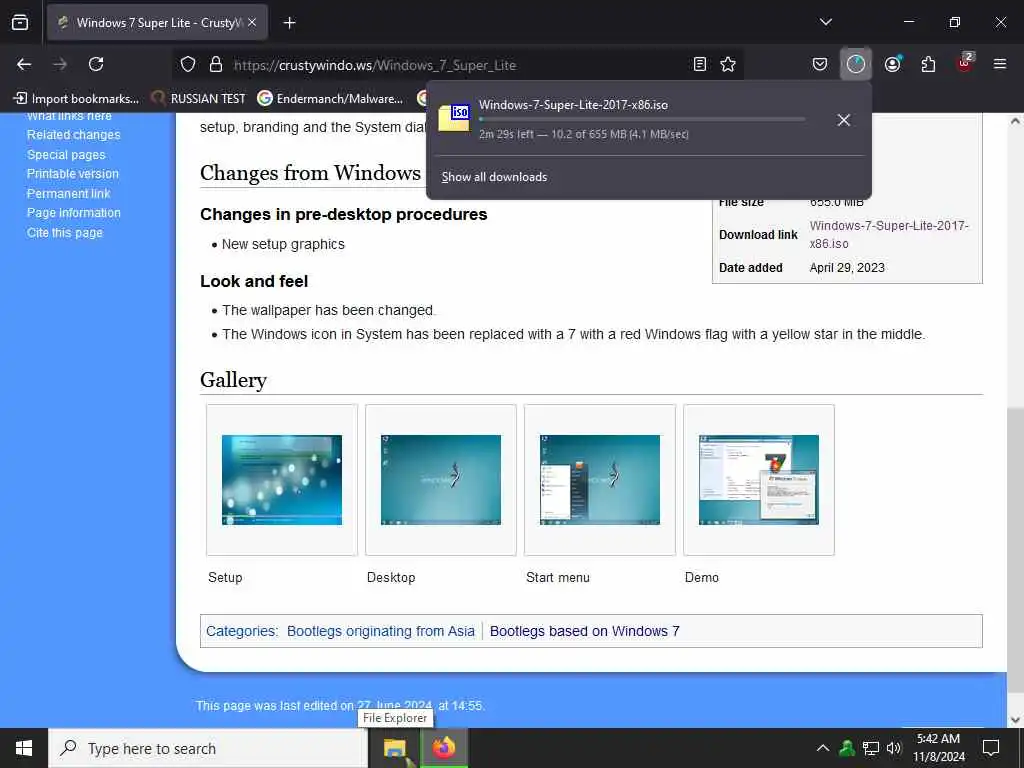
Task: Open the Setup gallery thumbnail
Action: 282,480
